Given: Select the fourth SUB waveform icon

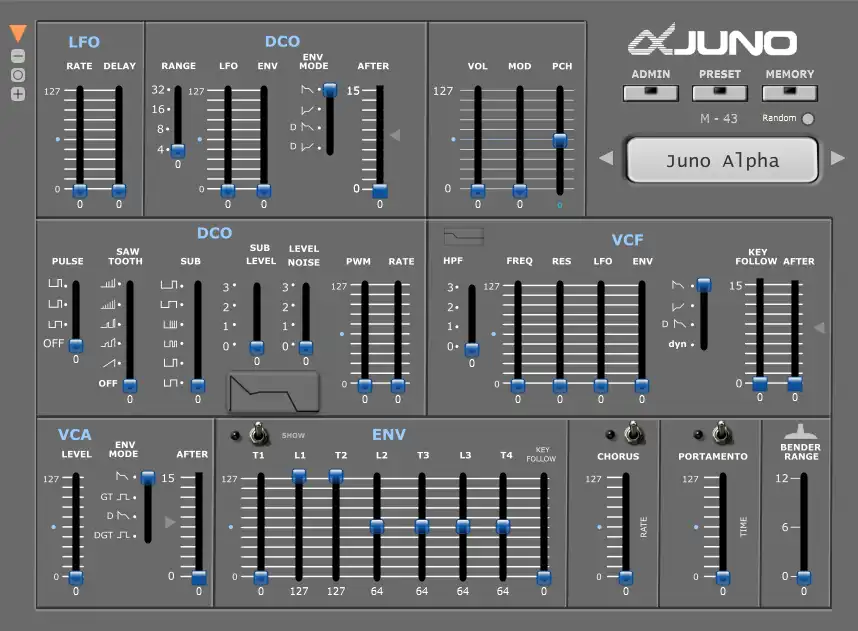Looking at the screenshot, I should tap(172, 344).
